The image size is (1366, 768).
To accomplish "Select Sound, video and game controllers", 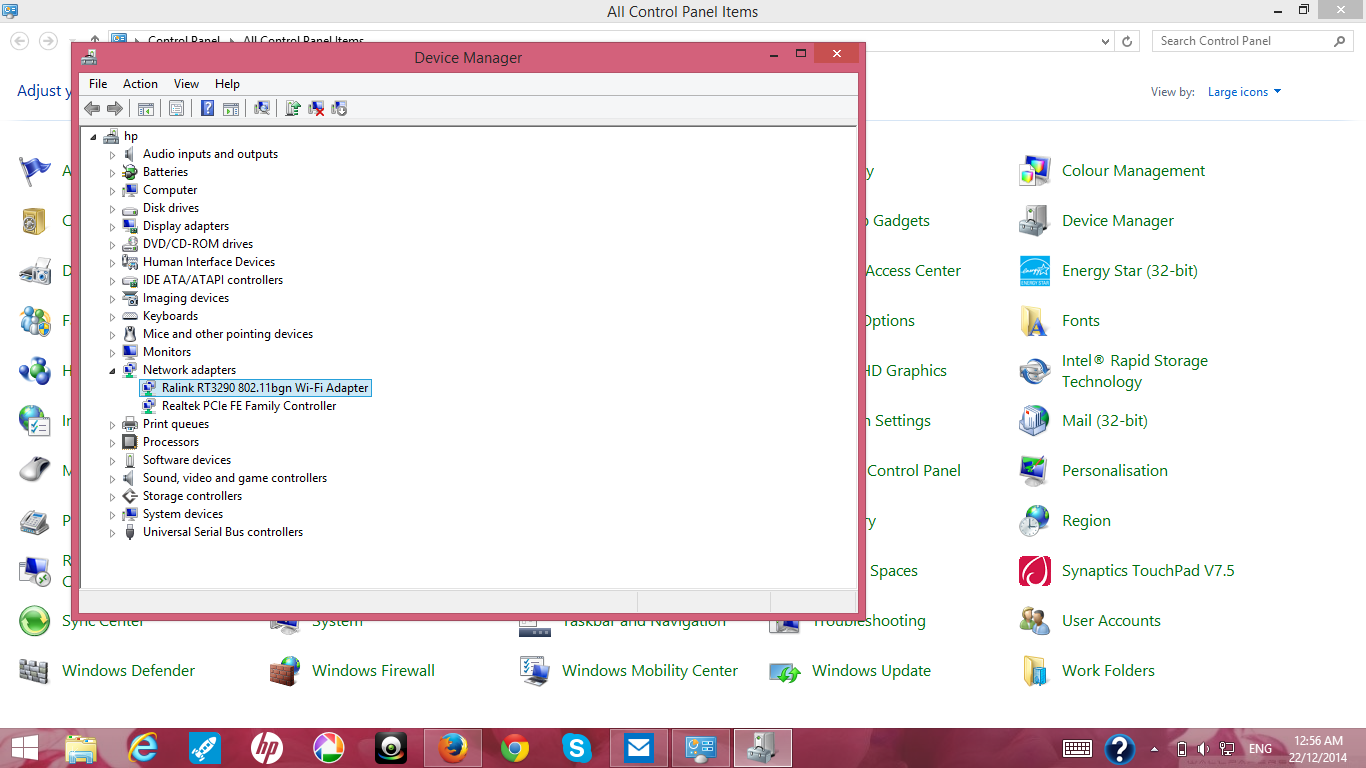I will coord(235,478).
